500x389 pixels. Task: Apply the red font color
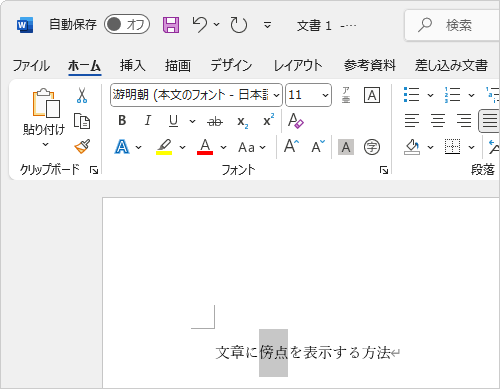205,147
